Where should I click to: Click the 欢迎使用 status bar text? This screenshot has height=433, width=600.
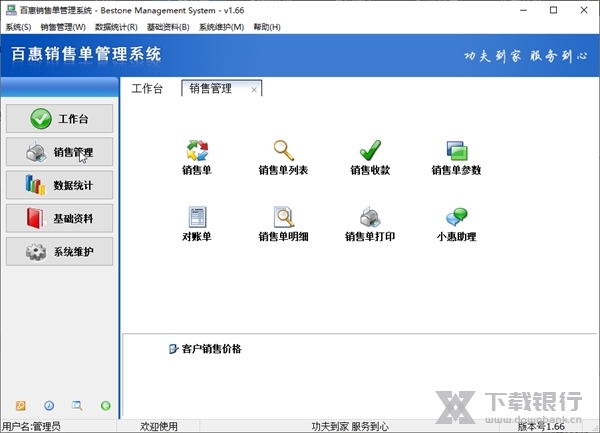click(x=159, y=426)
